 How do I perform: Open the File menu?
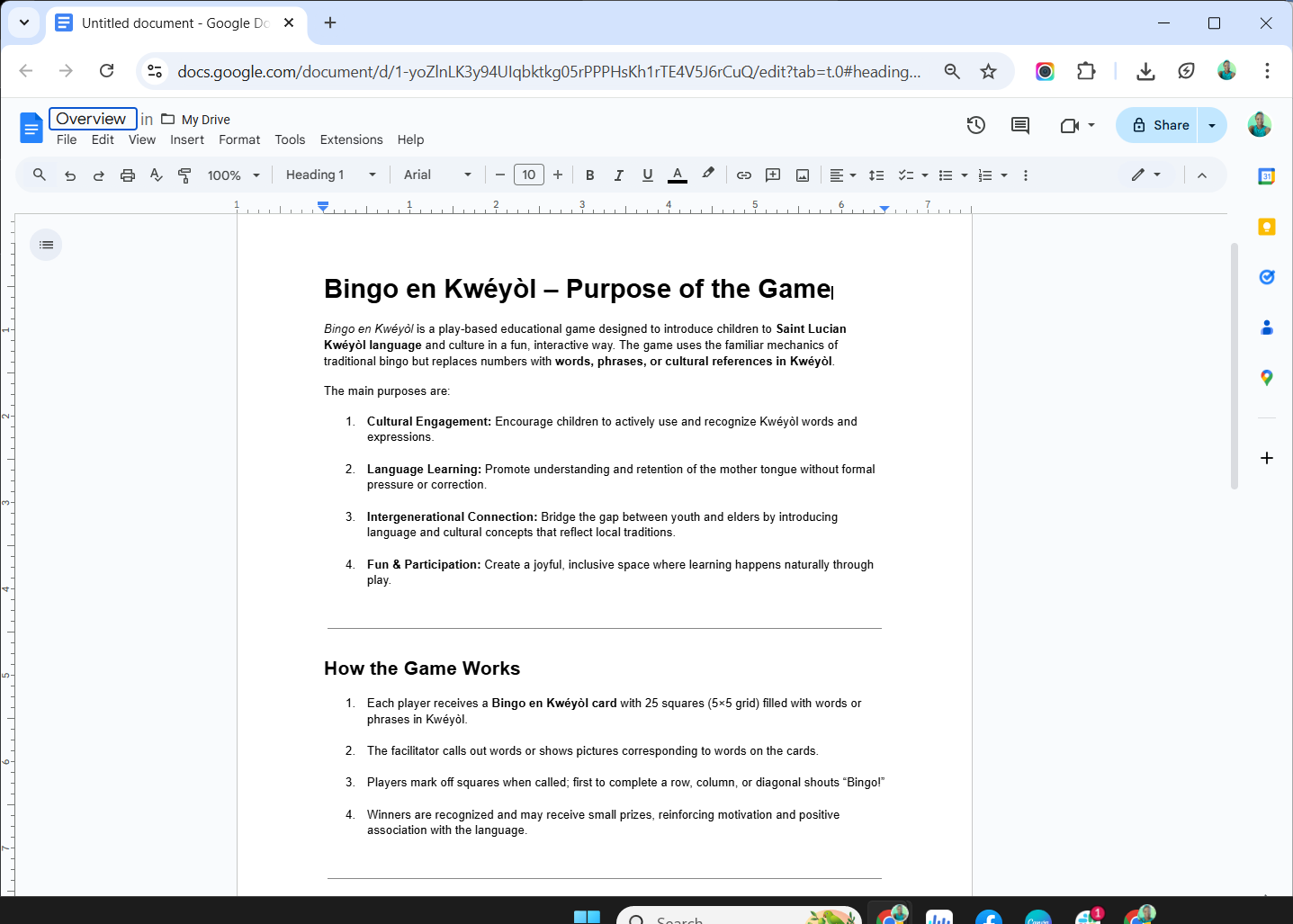[x=67, y=139]
